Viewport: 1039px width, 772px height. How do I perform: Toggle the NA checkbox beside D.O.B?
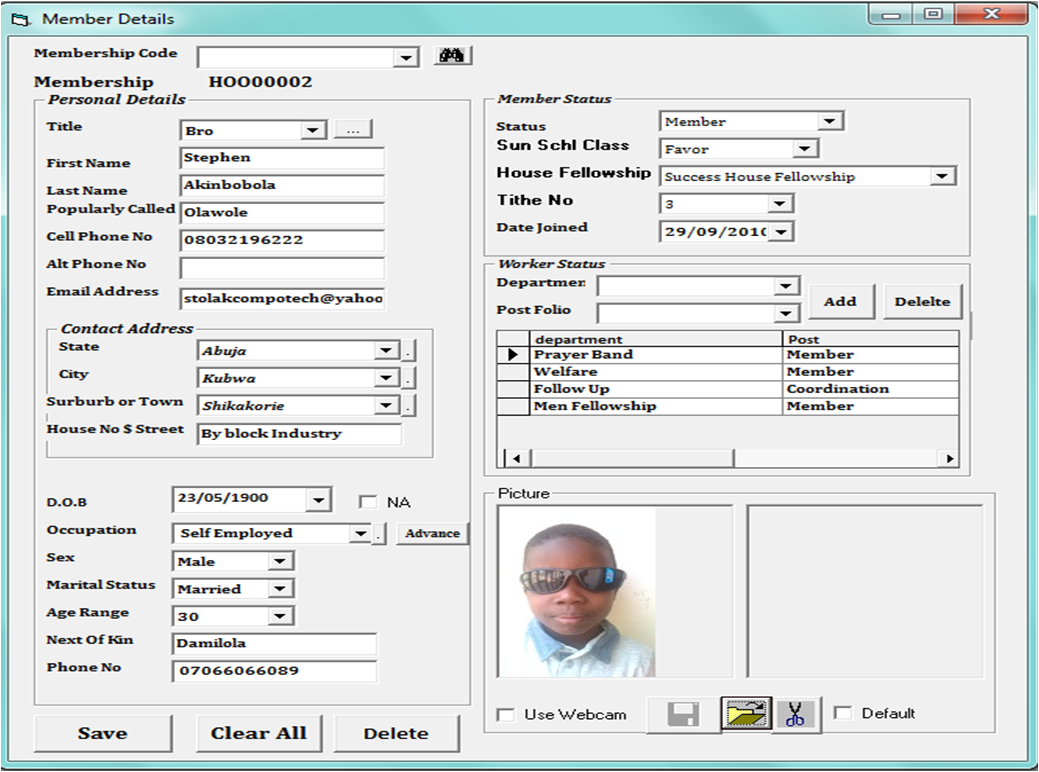[x=368, y=502]
